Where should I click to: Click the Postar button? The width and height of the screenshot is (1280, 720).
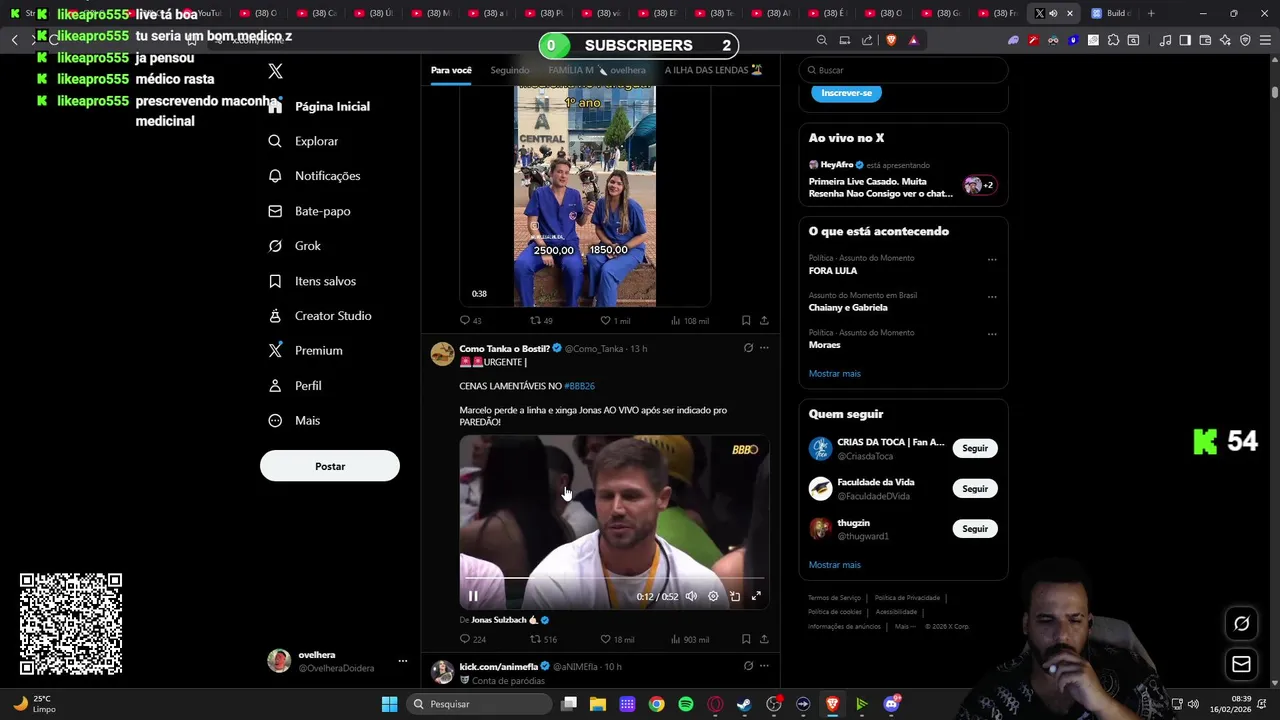330,466
